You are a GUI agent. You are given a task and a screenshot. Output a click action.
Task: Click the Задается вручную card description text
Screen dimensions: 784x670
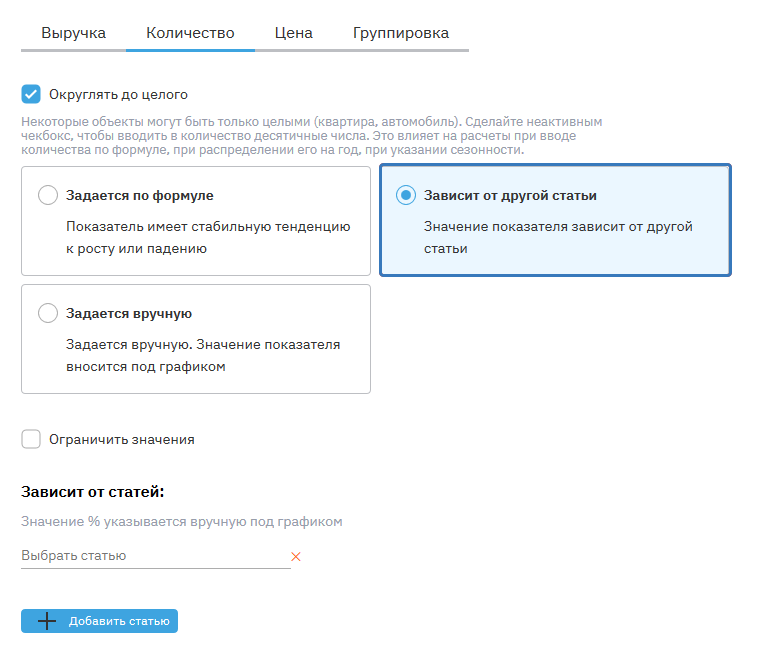[x=203, y=355]
